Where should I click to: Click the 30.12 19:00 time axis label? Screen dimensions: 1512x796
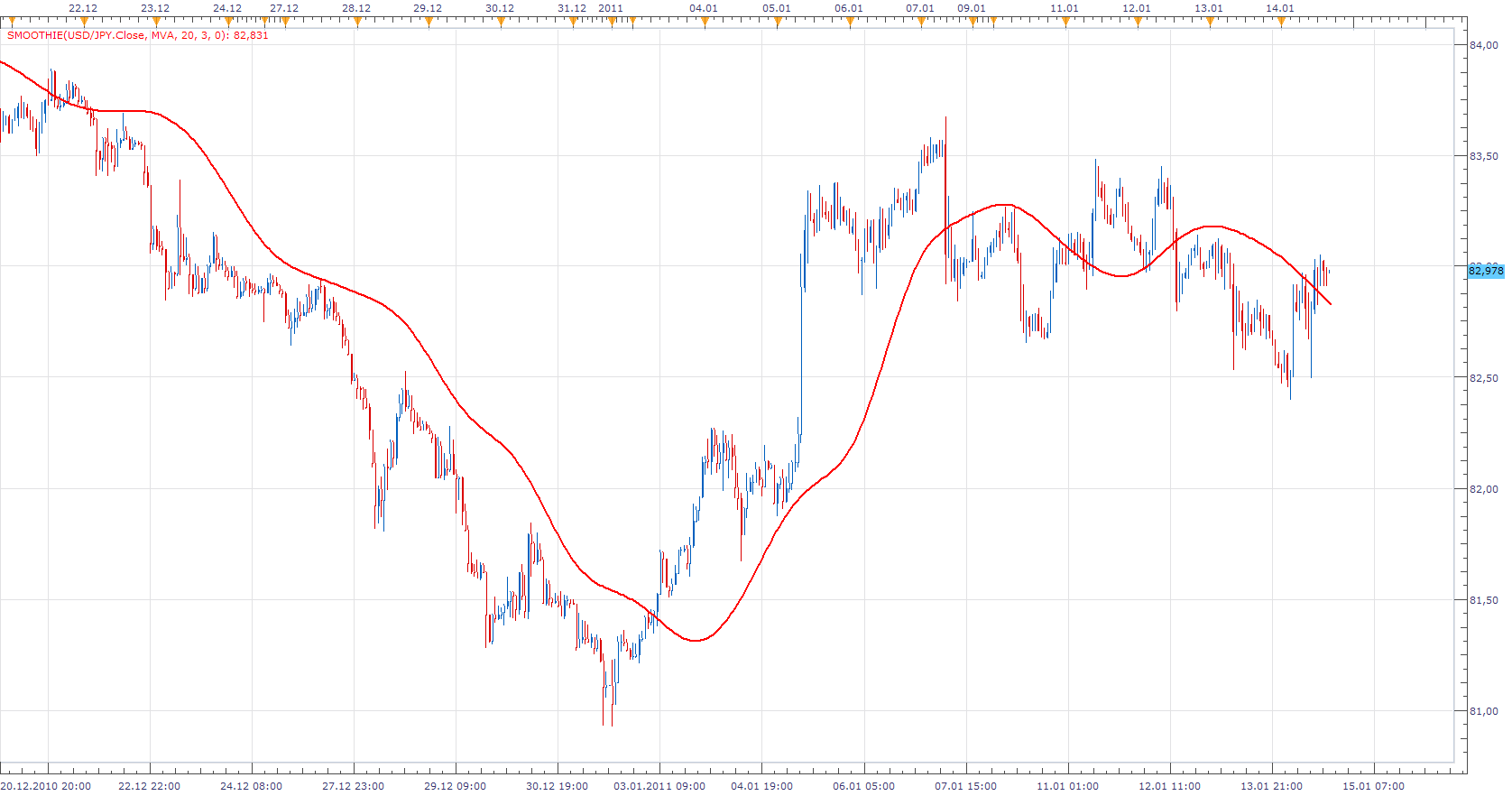click(557, 786)
